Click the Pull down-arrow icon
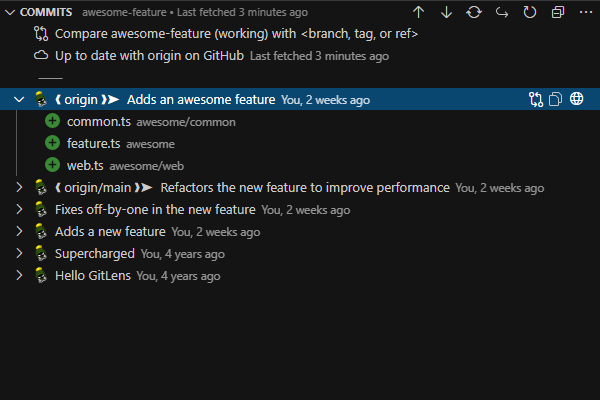Image resolution: width=600 pixels, height=400 pixels. click(x=446, y=12)
